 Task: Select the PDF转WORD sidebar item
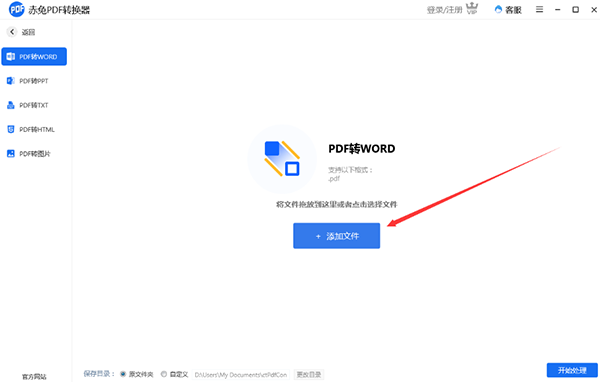pyautogui.click(x=34, y=57)
